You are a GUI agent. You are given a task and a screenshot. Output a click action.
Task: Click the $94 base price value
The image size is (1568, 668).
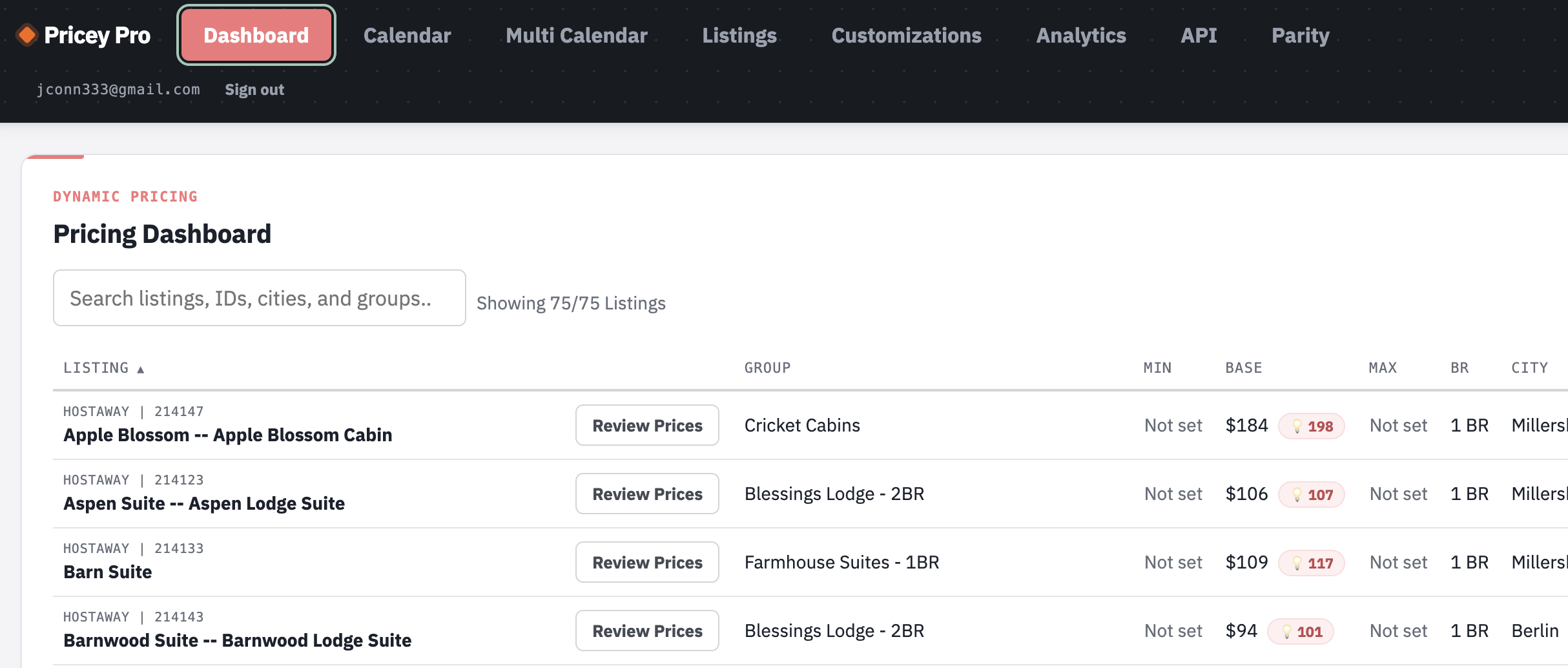(x=1242, y=631)
